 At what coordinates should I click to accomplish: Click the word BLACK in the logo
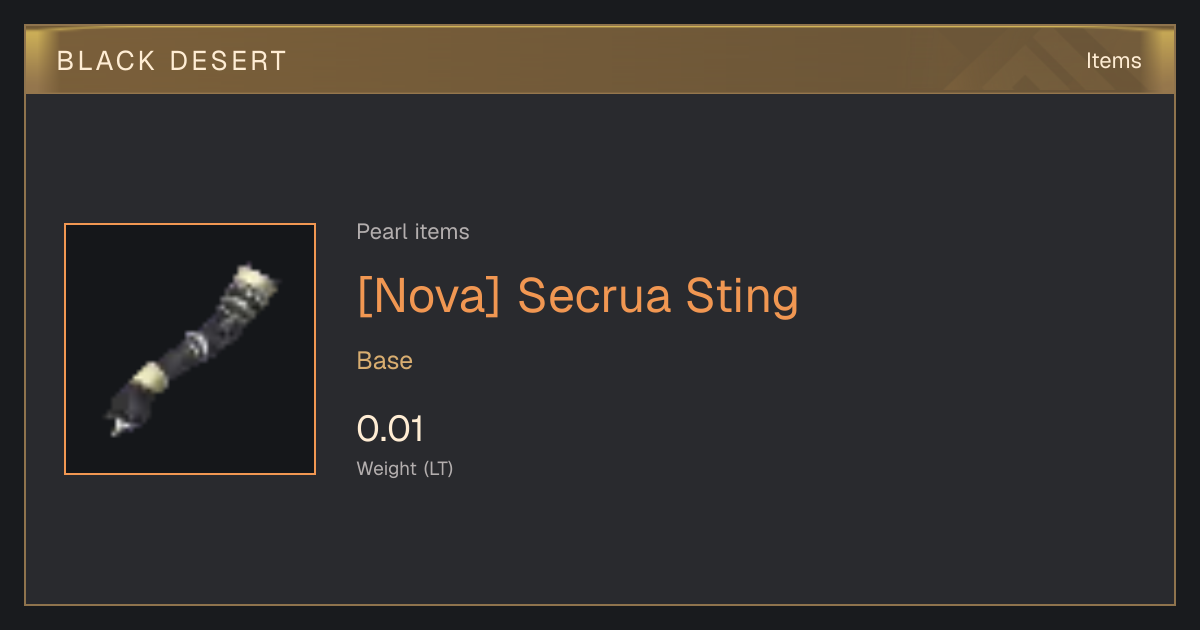pos(105,61)
